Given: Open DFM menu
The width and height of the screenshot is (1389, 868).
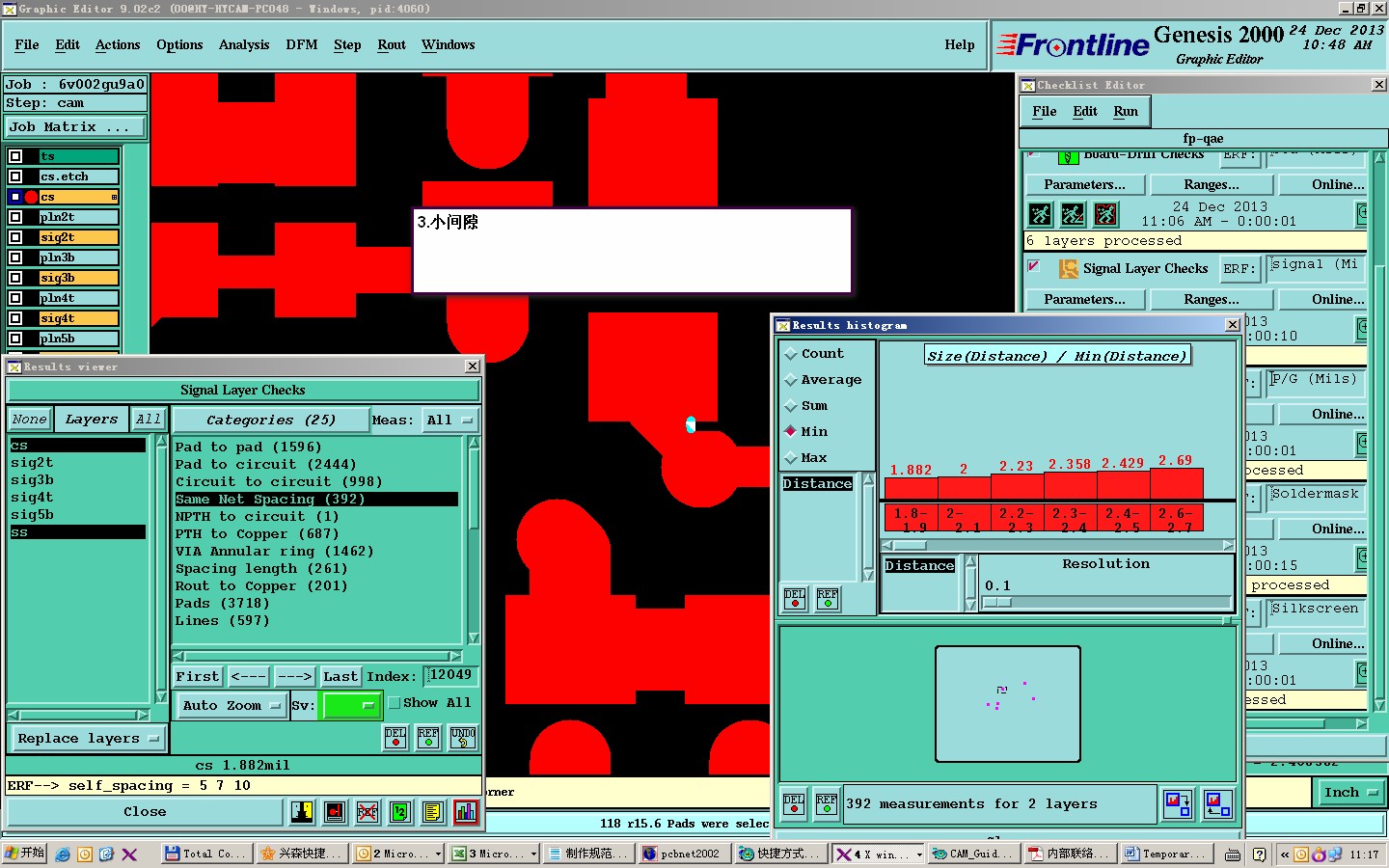Looking at the screenshot, I should tap(302, 45).
